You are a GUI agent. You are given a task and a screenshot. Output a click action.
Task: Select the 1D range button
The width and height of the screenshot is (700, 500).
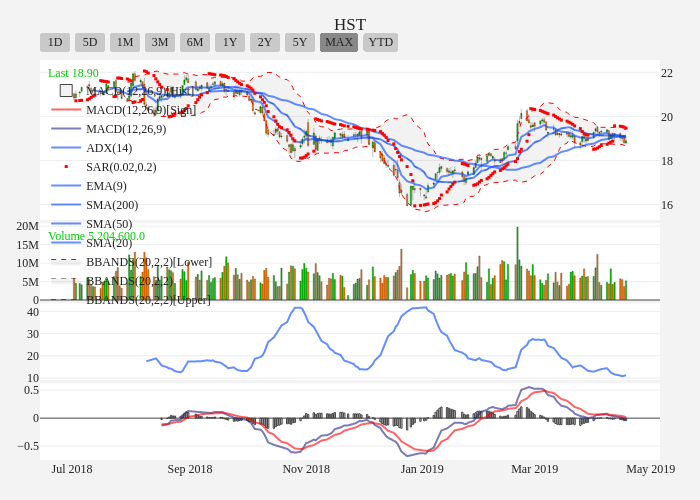point(55,42)
